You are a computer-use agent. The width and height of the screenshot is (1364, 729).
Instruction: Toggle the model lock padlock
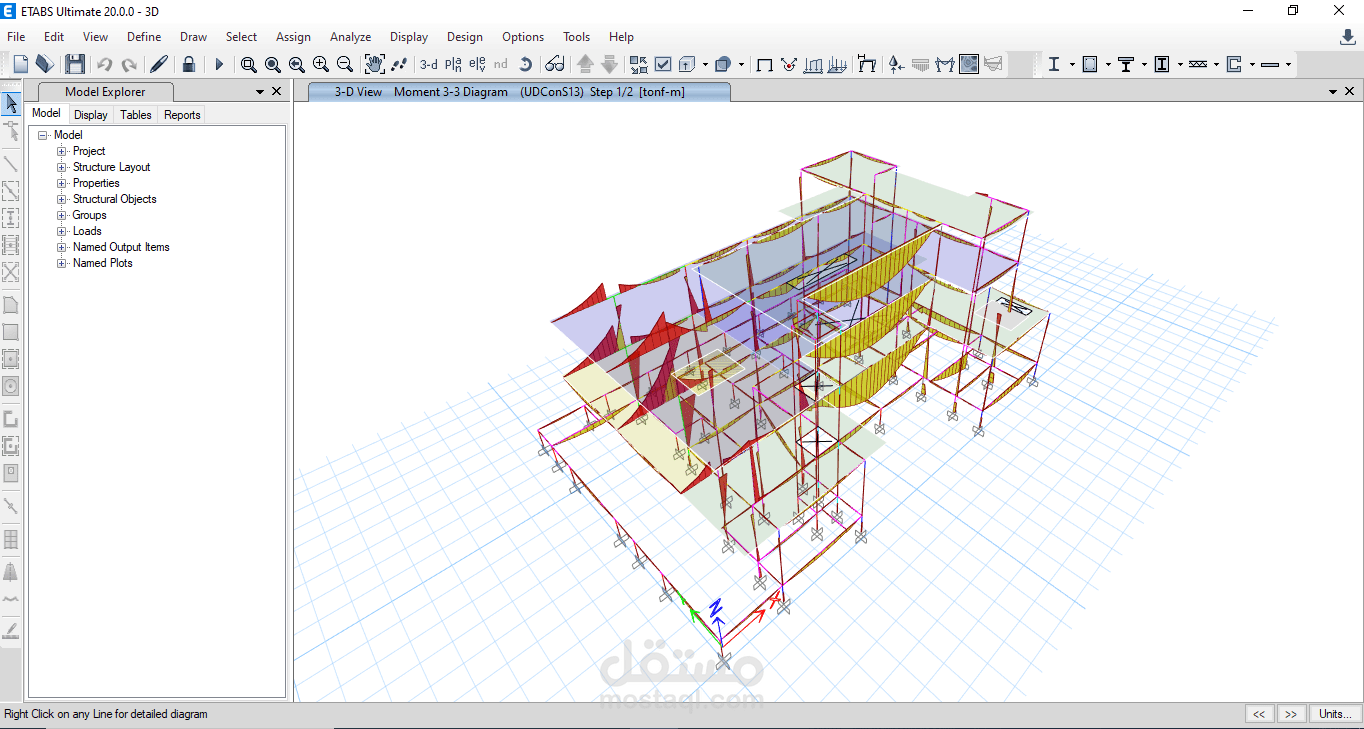189,64
